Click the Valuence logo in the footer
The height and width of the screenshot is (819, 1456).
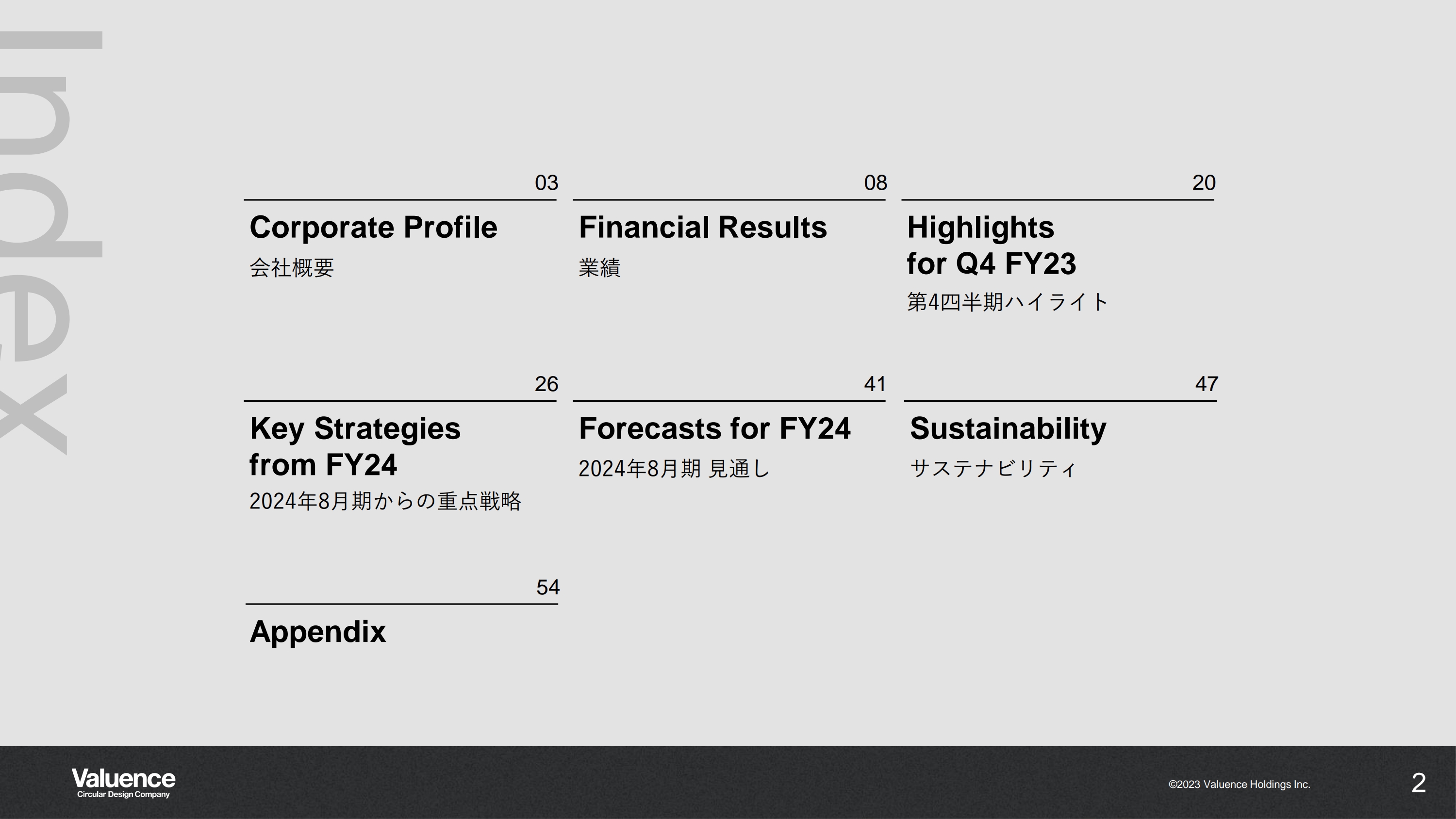[123, 782]
